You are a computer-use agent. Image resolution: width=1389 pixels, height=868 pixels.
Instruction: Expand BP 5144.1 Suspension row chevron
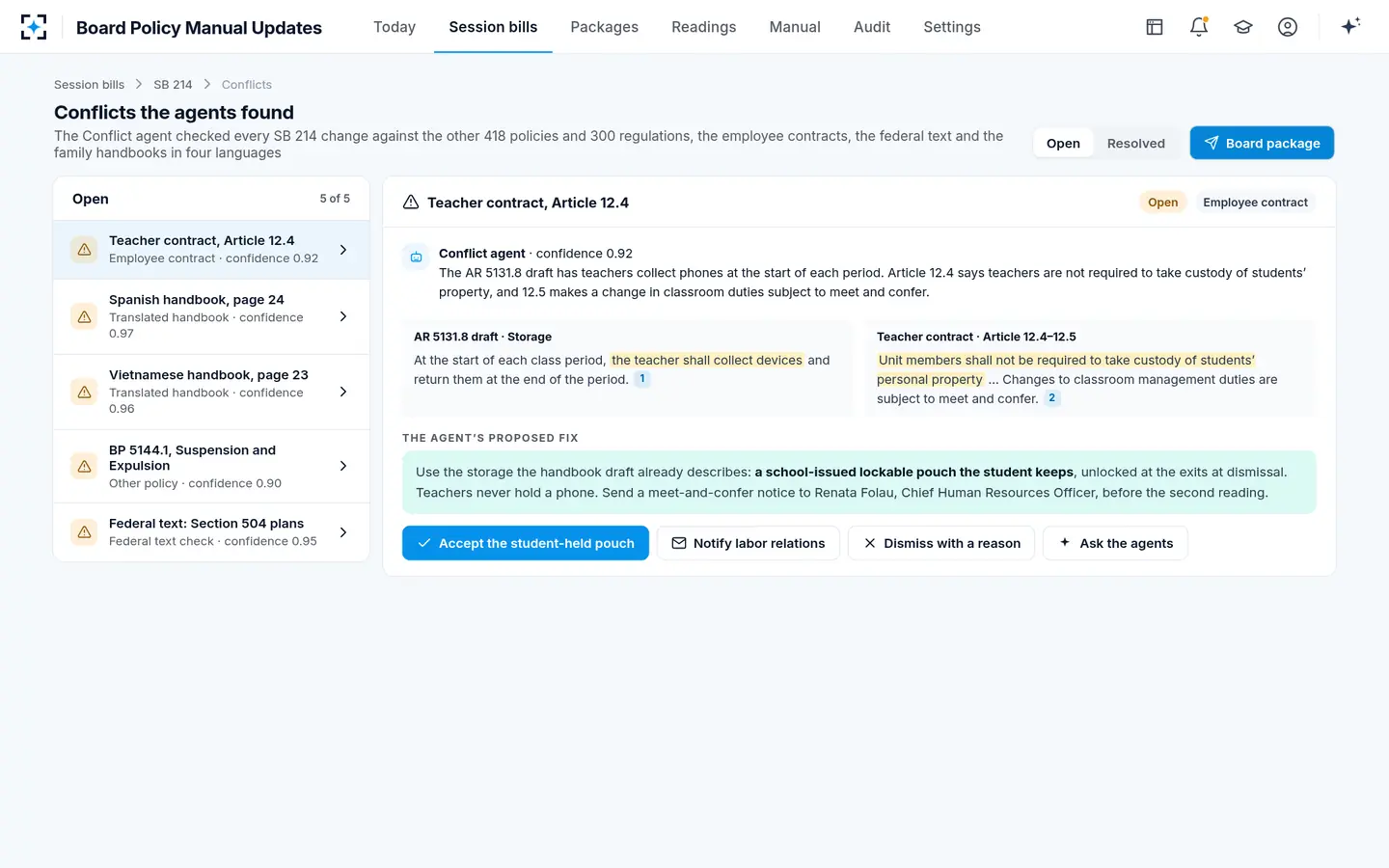coord(343,466)
